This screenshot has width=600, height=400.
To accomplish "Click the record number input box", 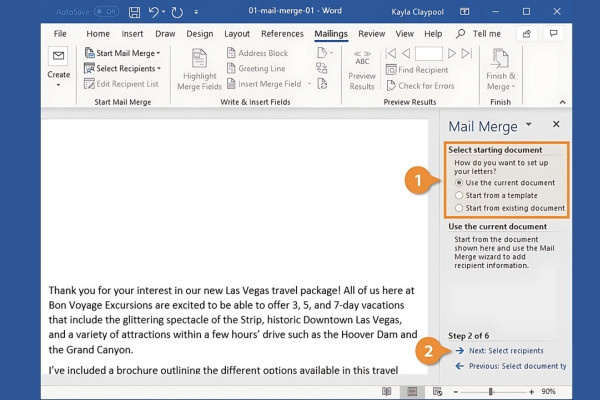I will (x=429, y=54).
